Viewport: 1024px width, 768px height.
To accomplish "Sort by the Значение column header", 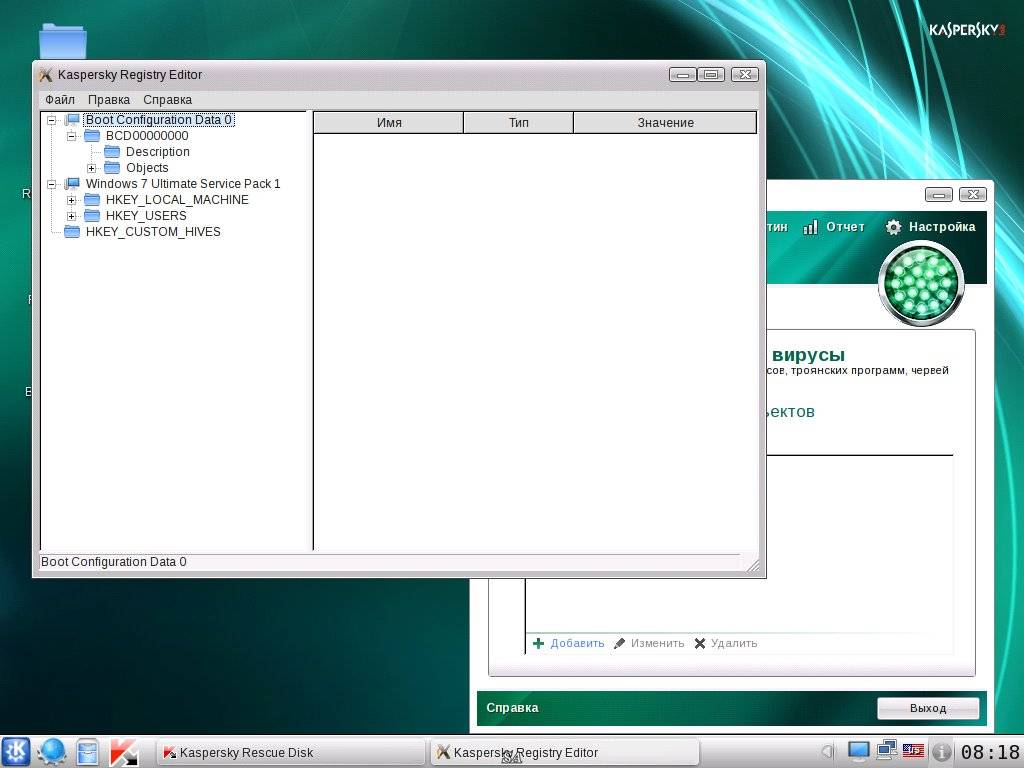I will pyautogui.click(x=665, y=123).
